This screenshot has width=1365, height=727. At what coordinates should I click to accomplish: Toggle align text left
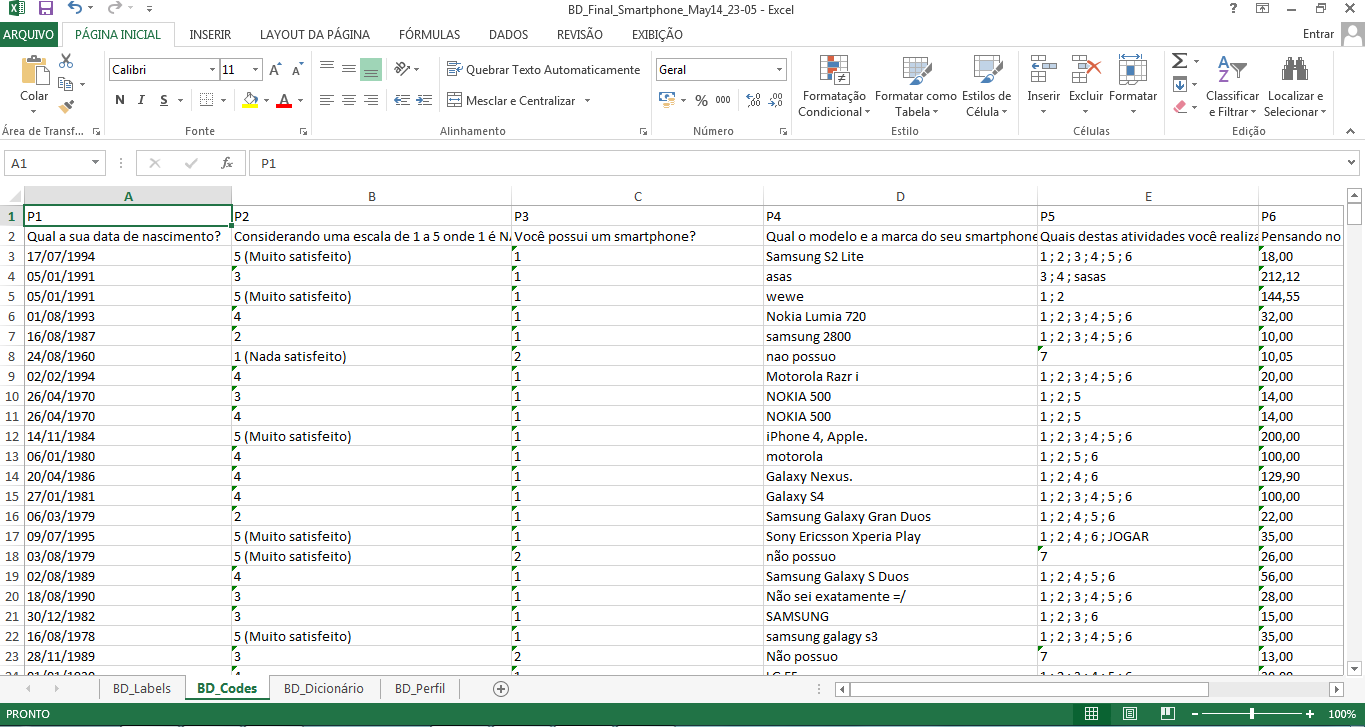tap(327, 100)
